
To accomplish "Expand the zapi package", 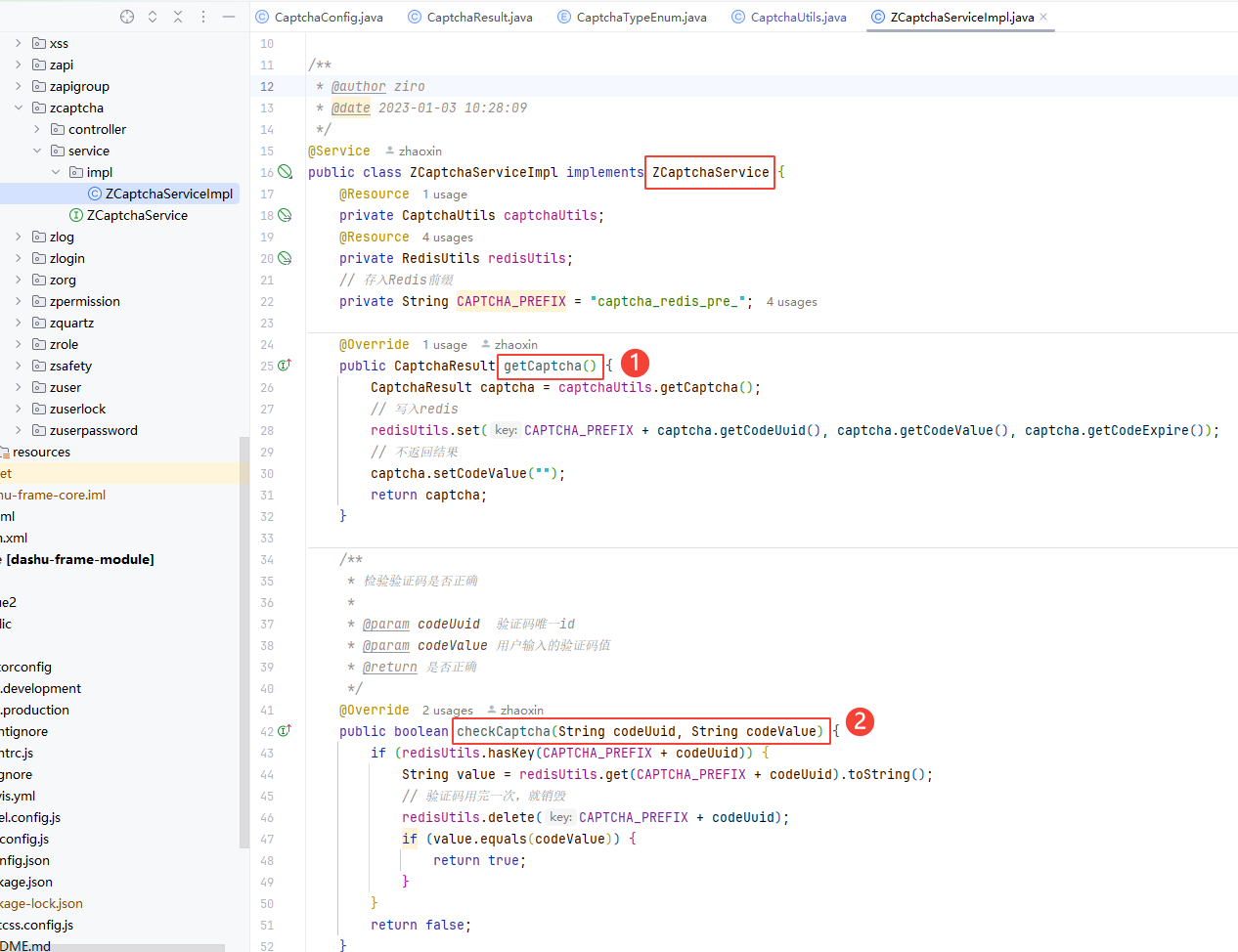I will 19,65.
